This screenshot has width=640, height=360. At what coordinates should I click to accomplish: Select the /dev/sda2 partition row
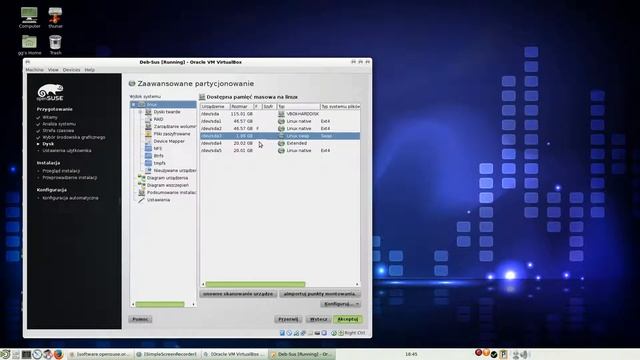point(280,129)
